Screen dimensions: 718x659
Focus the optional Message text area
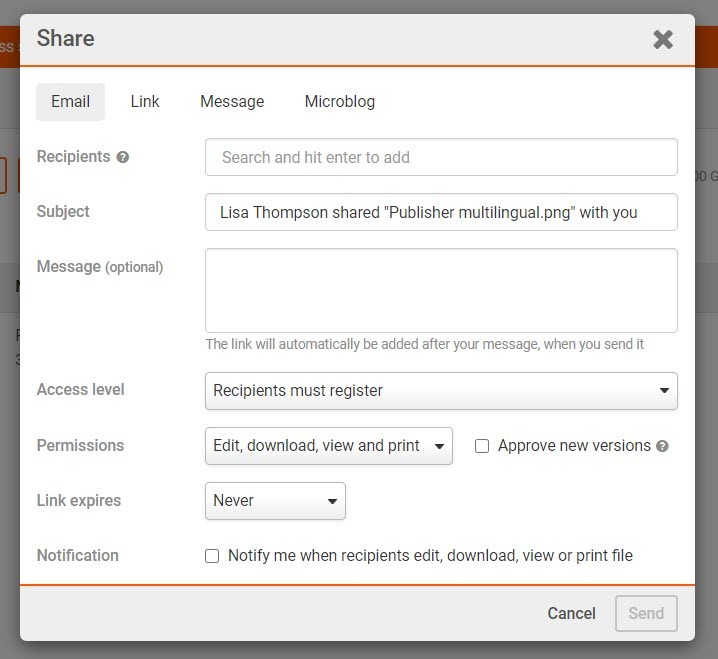tap(441, 290)
